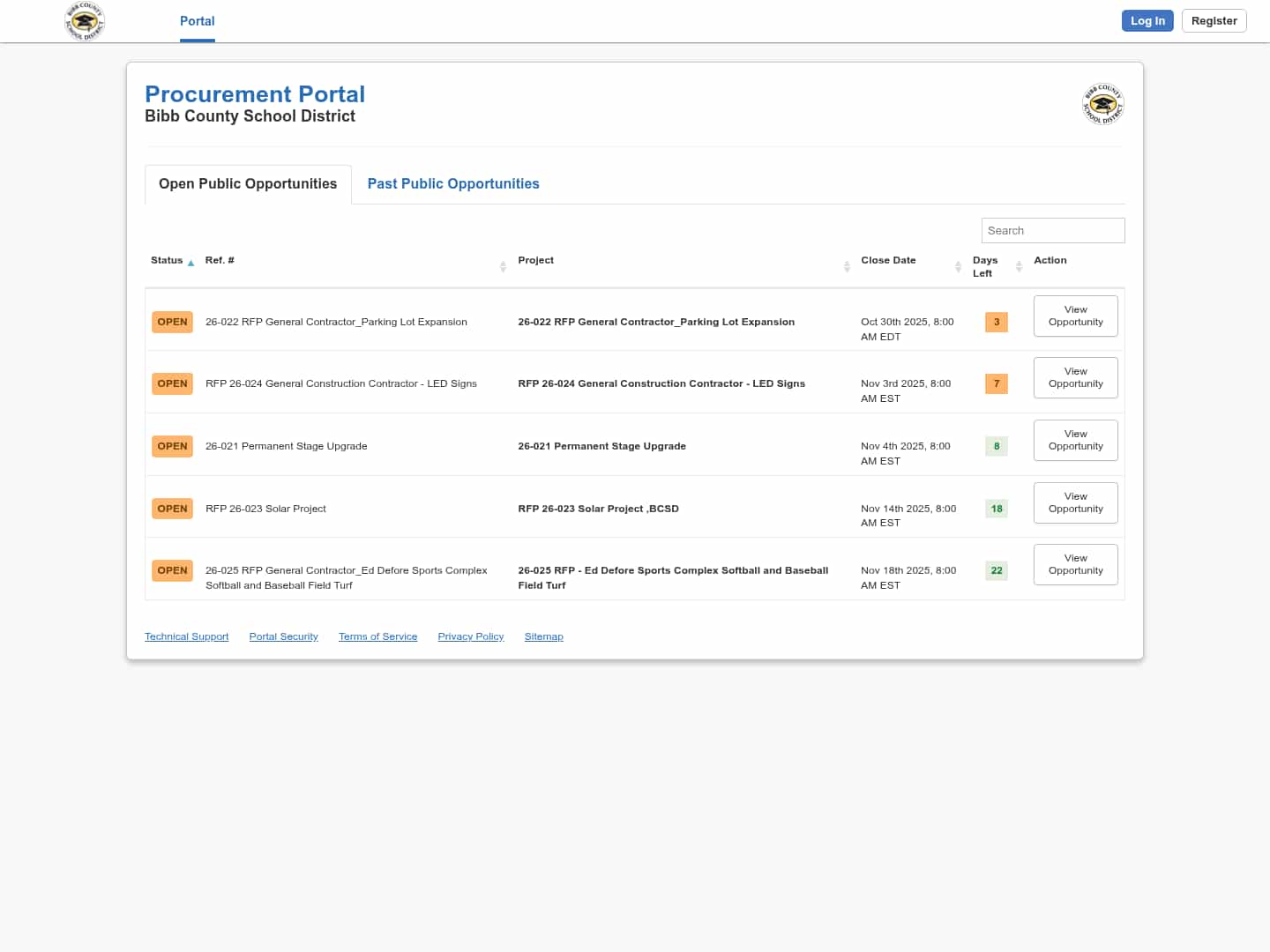
Task: Click the Sitemap footer link
Action: tap(543, 636)
